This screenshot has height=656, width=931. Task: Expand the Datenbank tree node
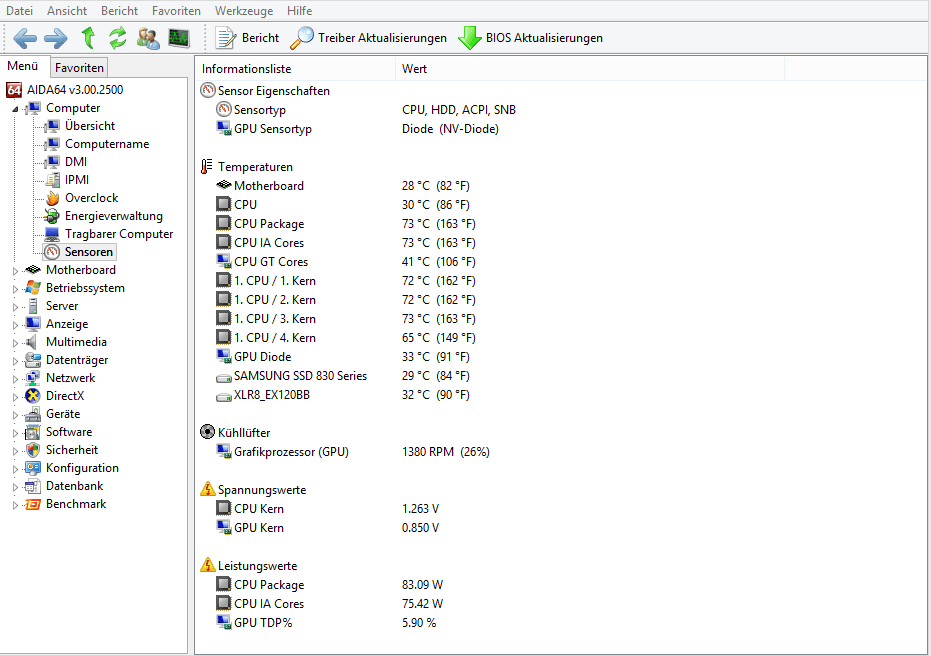tap(15, 487)
